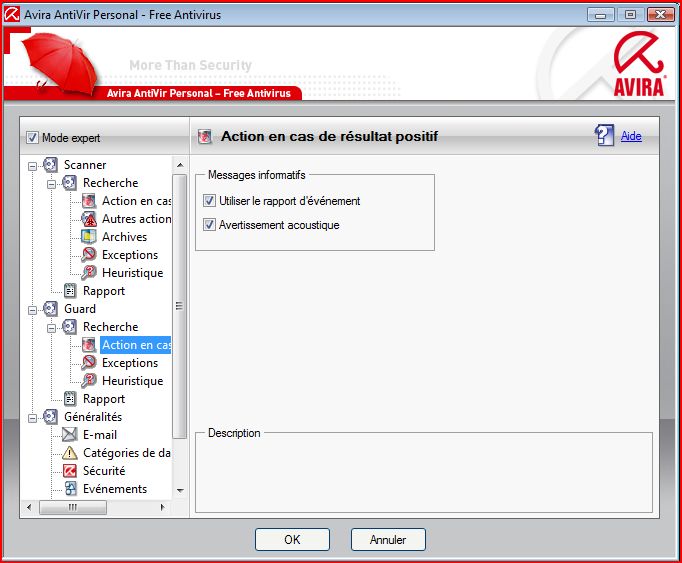Screen dimensions: 682x563
Task: Click the Archives icon in tree
Action: [x=88, y=237]
